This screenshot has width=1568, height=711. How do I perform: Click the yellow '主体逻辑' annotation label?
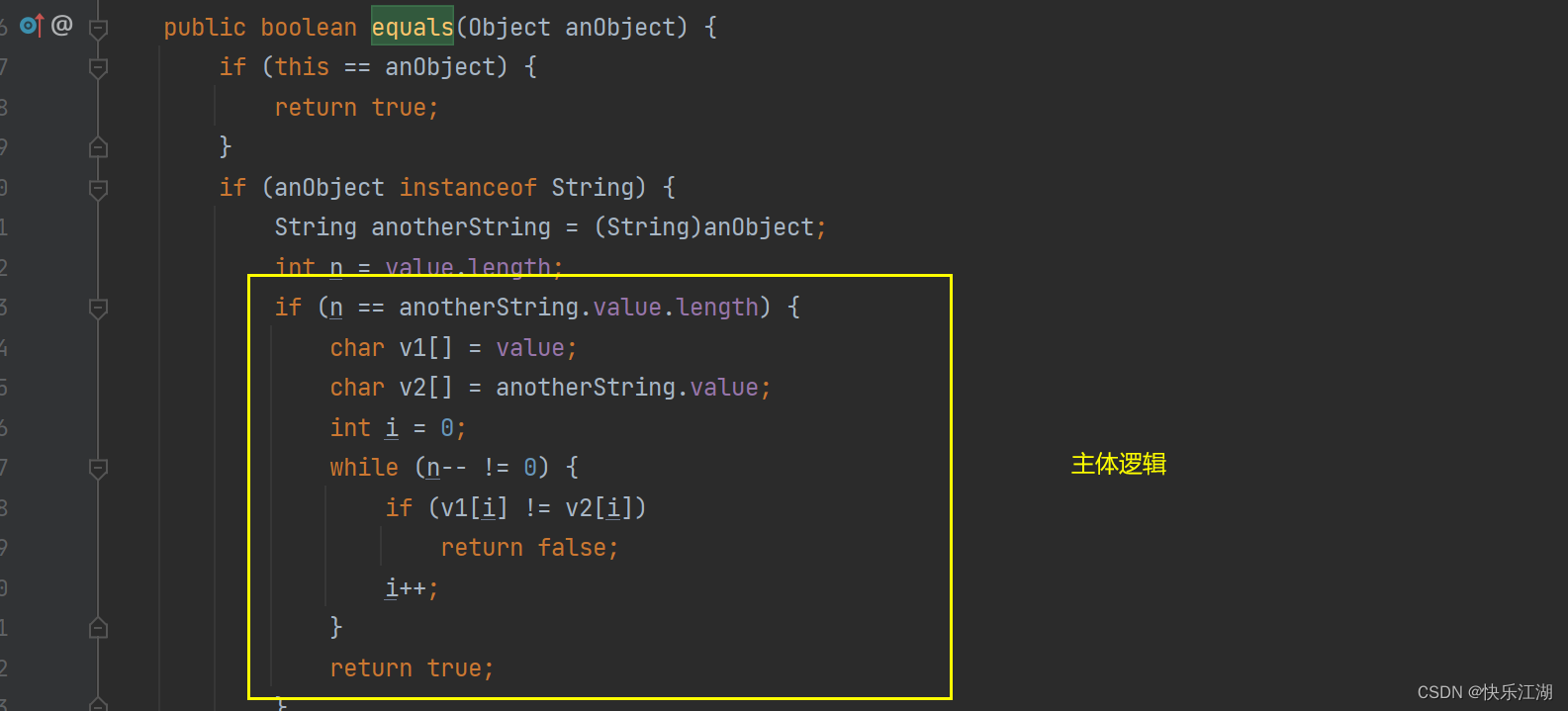pyautogui.click(x=1119, y=464)
